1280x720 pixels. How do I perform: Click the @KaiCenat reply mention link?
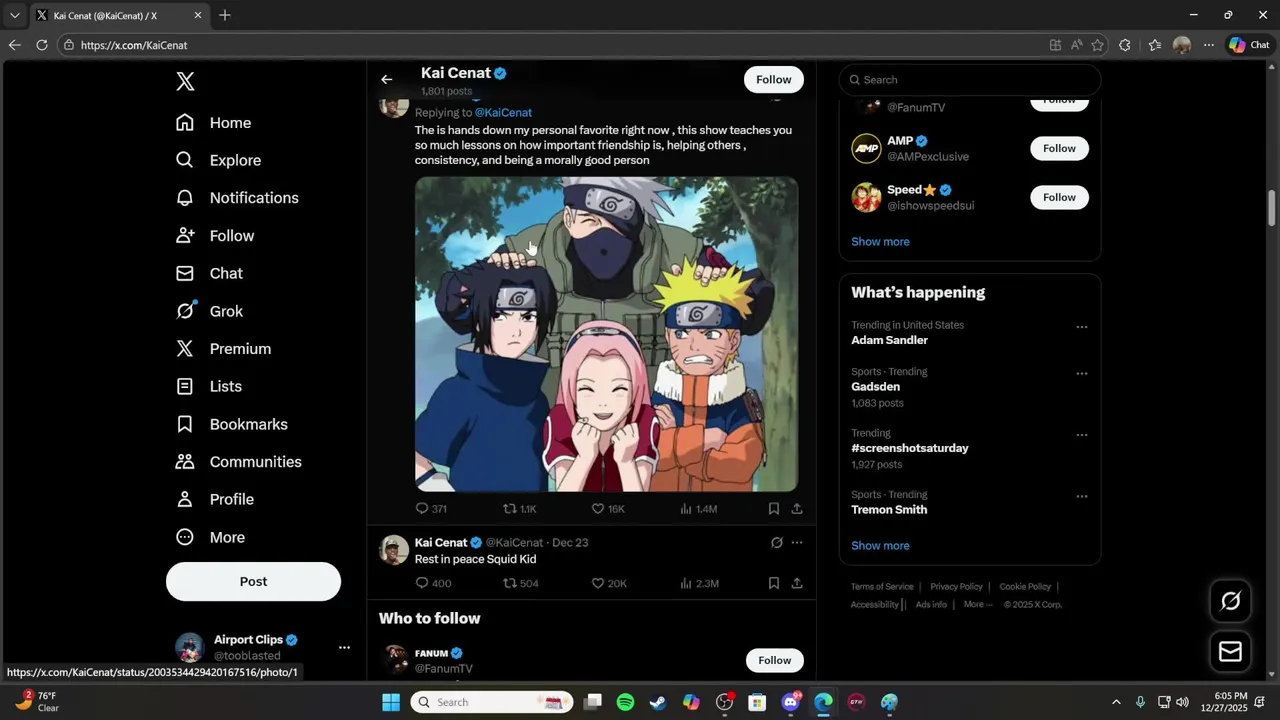(x=503, y=113)
